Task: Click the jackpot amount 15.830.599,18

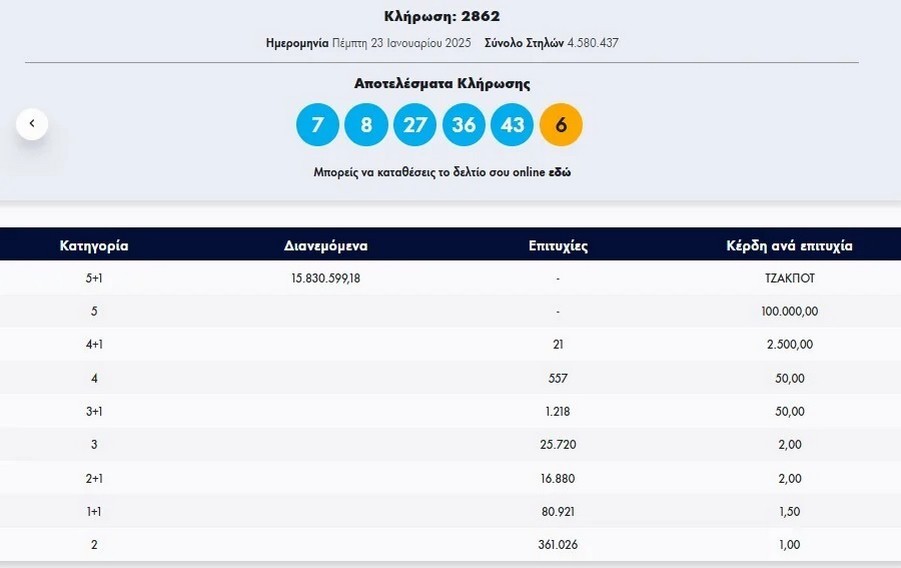Action: [x=326, y=278]
